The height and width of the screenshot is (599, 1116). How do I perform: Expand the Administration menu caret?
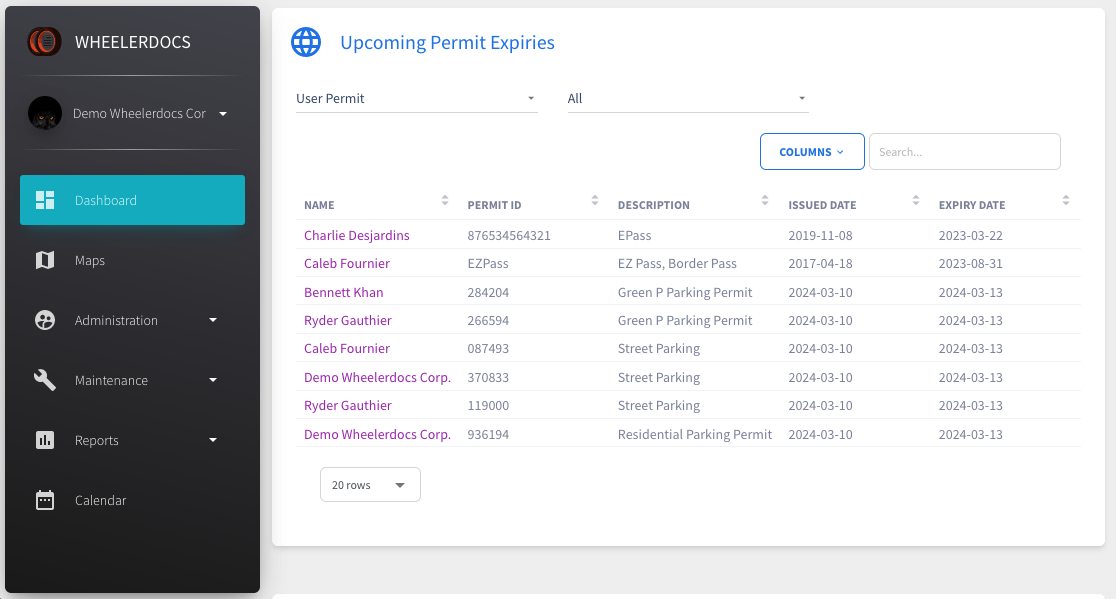pos(213,320)
